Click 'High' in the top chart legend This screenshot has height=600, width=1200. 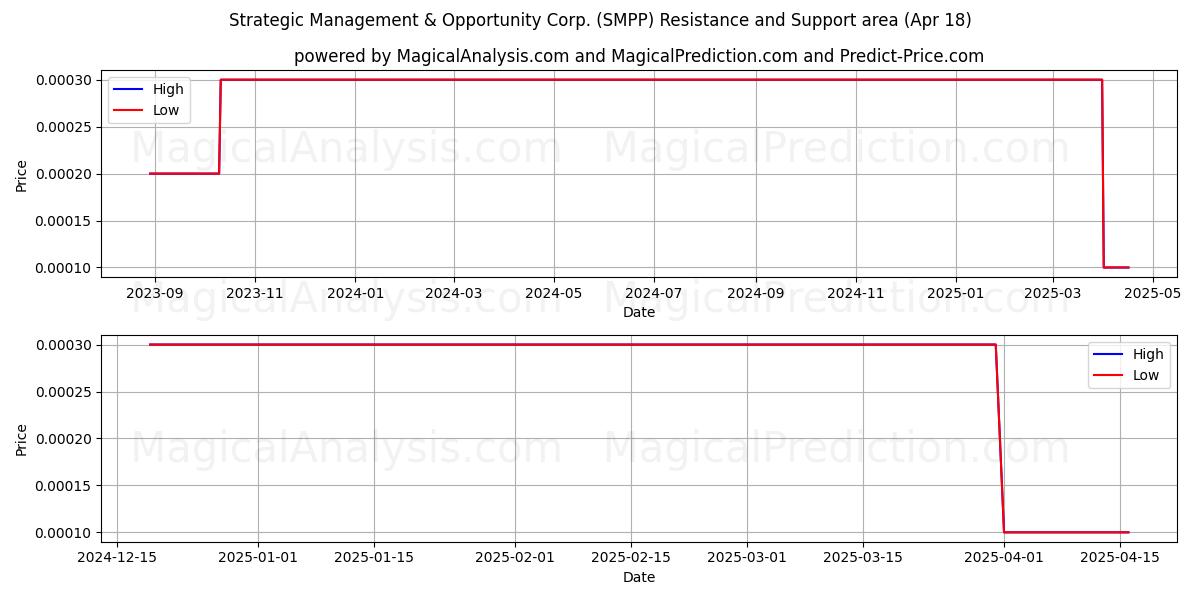point(168,89)
